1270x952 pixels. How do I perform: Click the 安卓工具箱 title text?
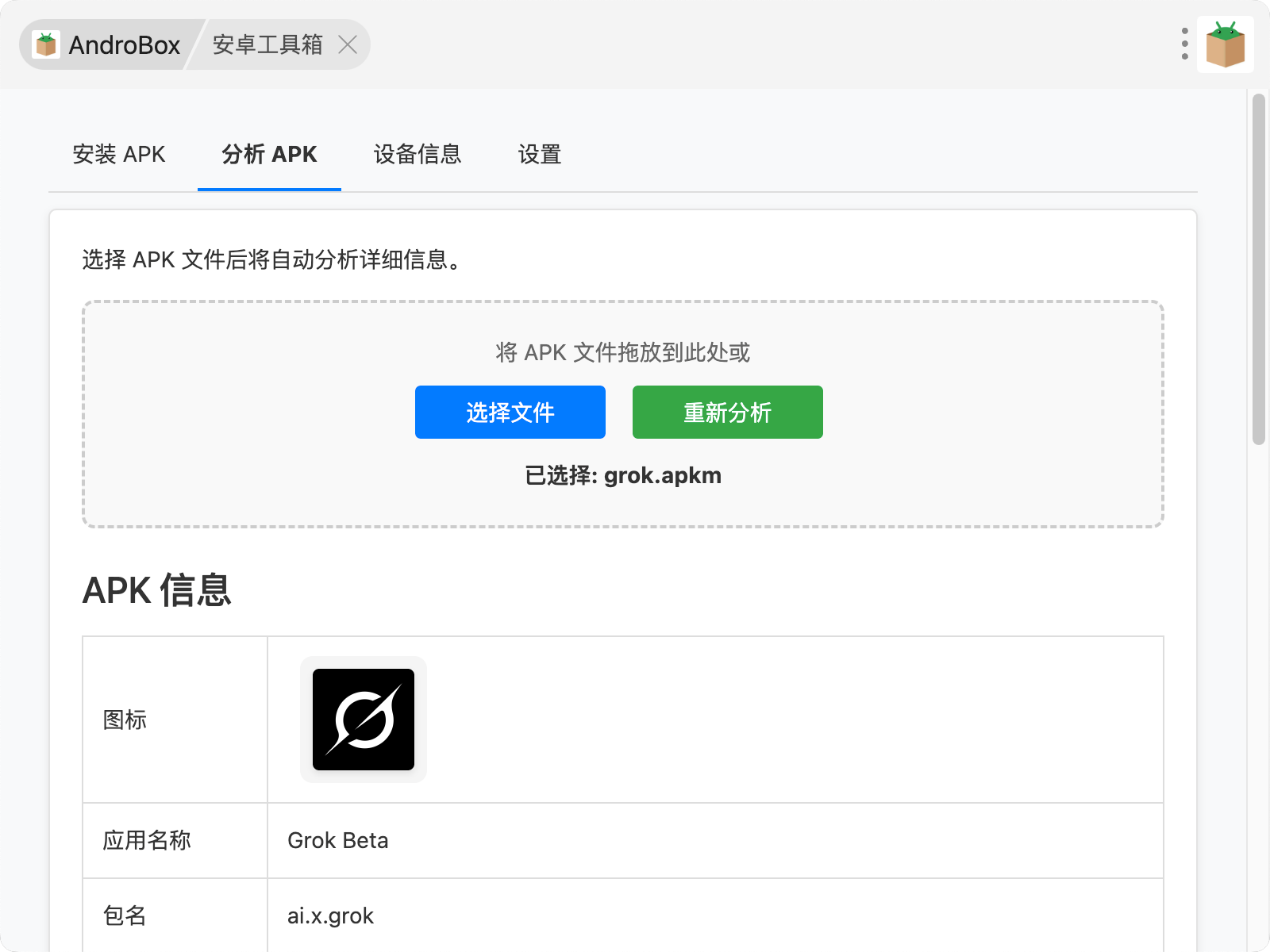267,44
